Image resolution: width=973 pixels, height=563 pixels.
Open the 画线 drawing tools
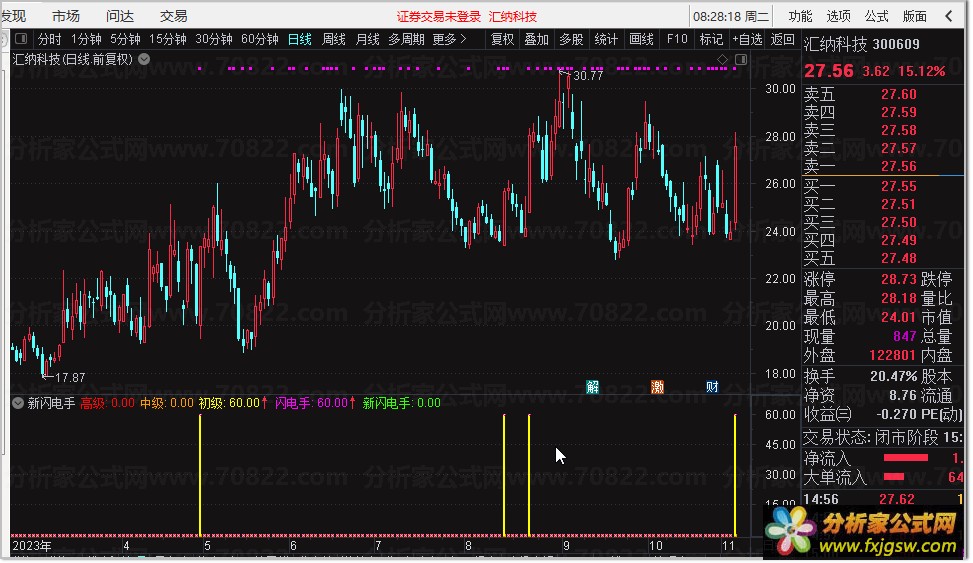tap(642, 40)
